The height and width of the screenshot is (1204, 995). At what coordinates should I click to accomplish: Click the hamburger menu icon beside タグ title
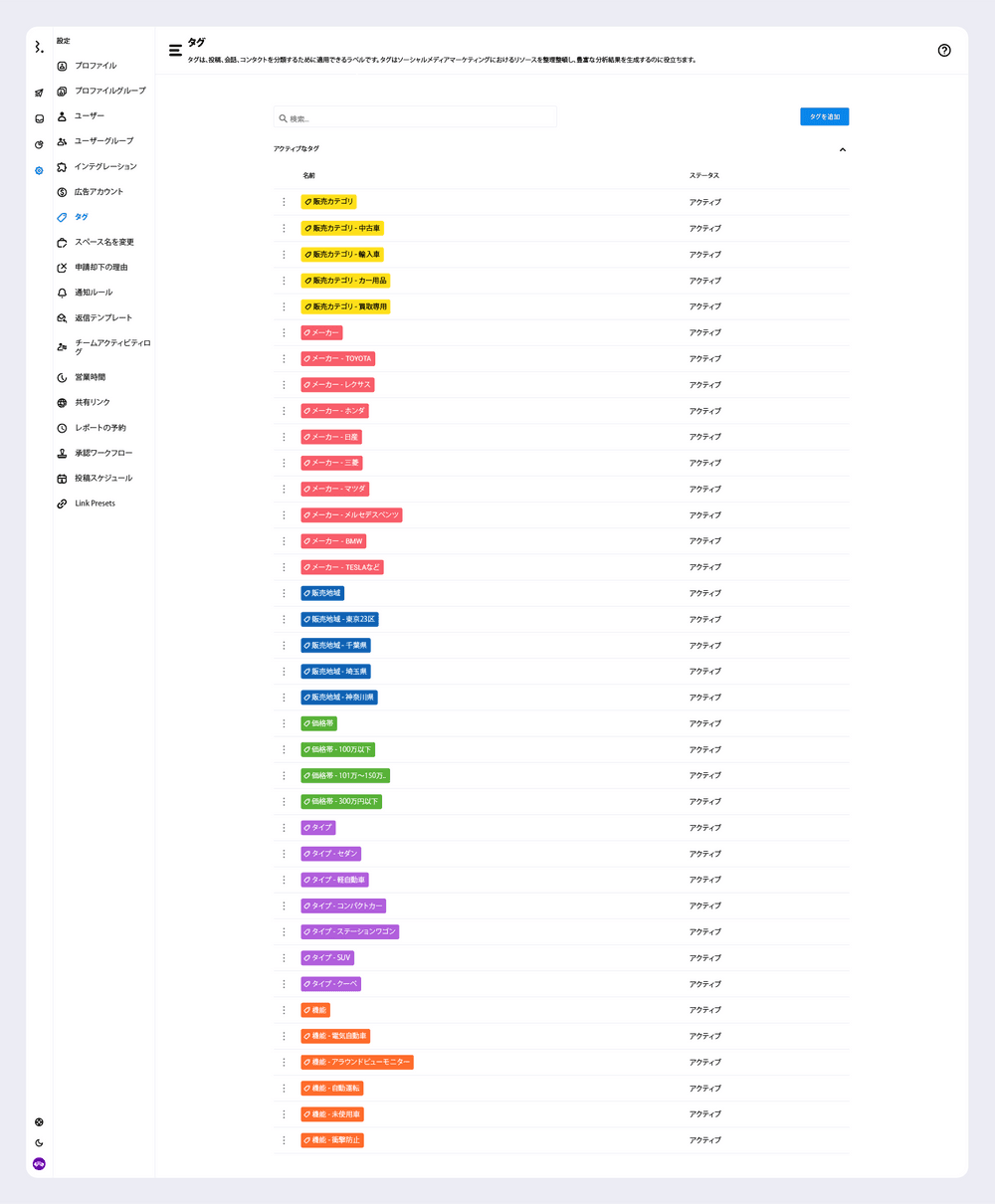pos(175,50)
